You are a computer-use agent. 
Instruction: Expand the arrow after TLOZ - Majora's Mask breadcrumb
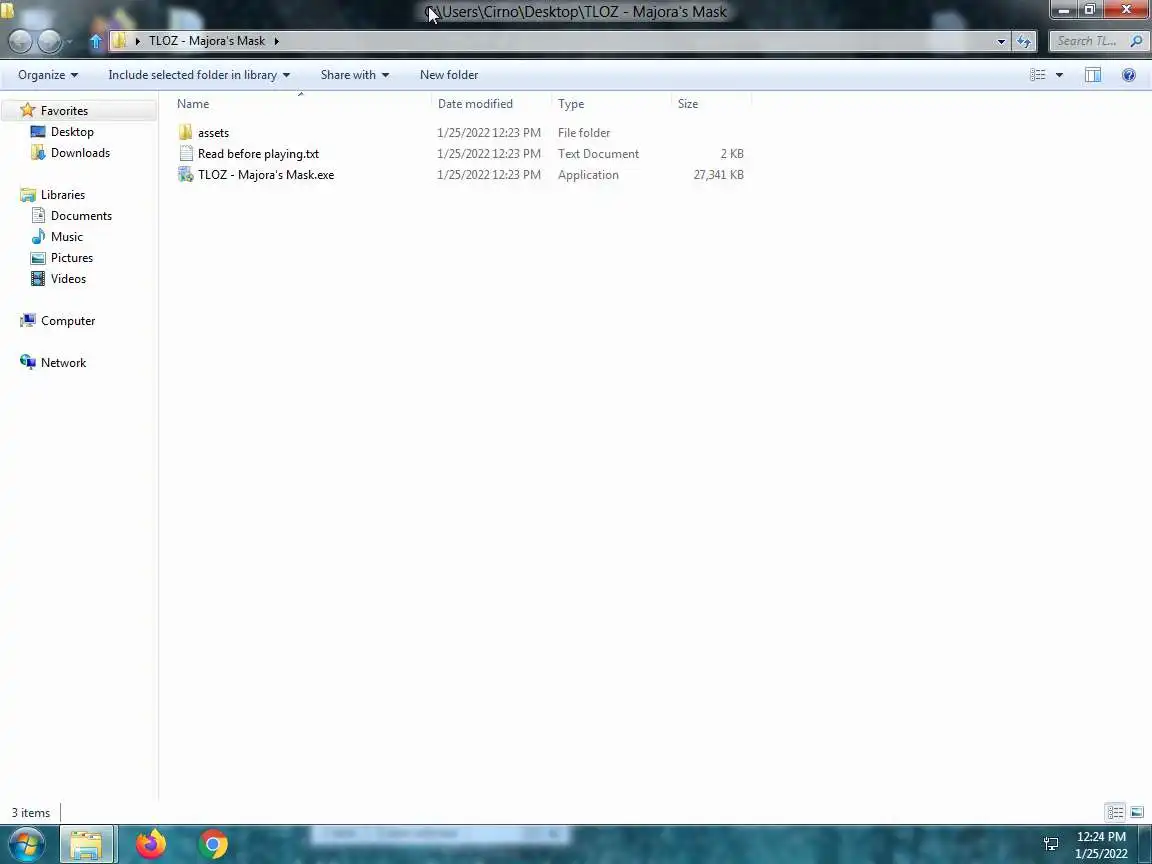276,41
